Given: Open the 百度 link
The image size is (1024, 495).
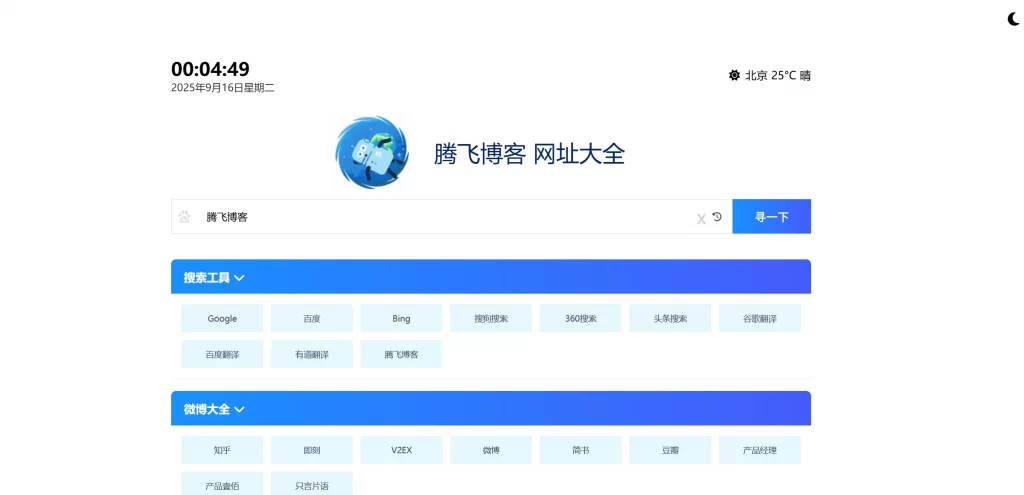Looking at the screenshot, I should click(312, 319).
